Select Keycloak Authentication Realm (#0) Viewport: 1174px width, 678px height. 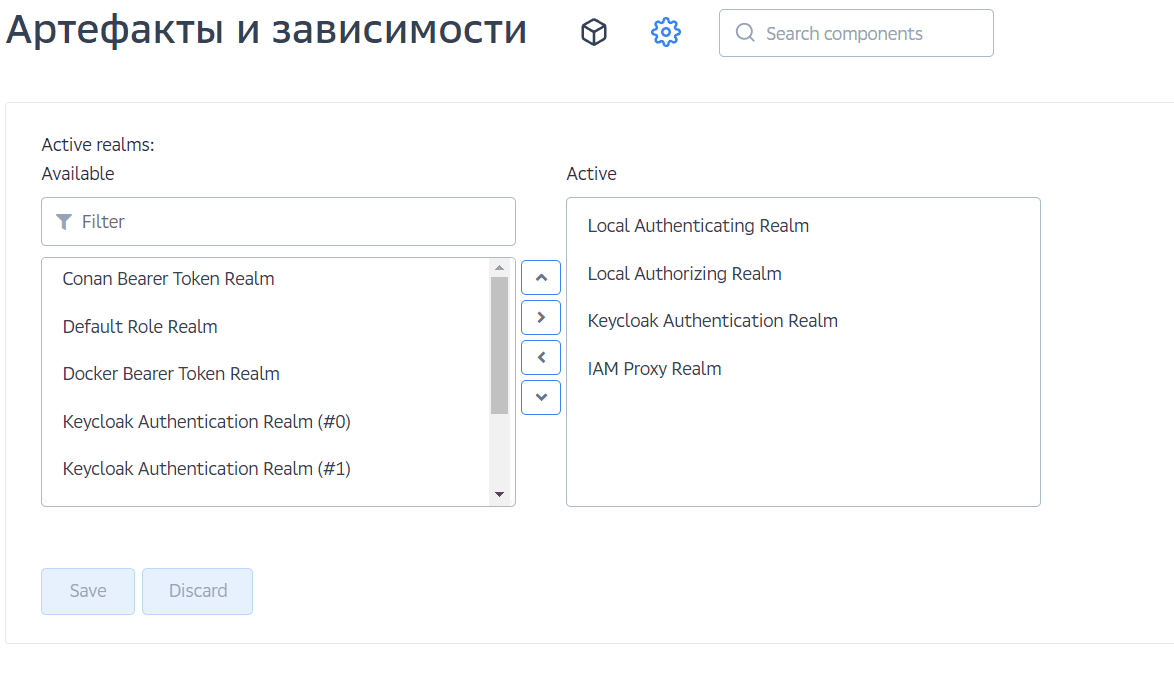pyautogui.click(x=206, y=422)
